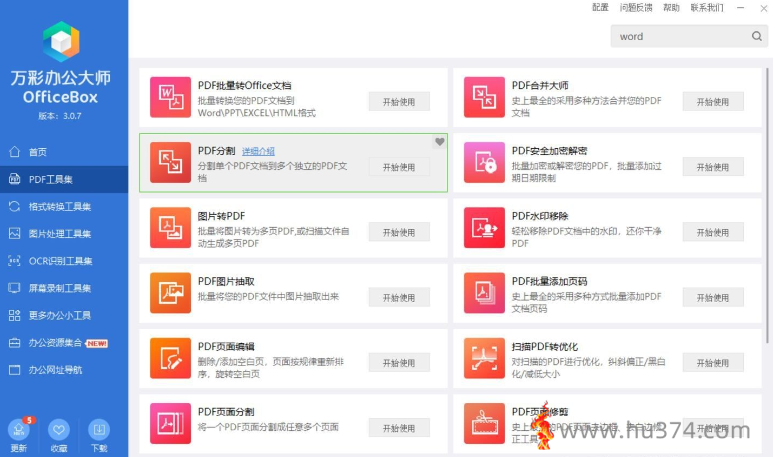Click the 扫描PDF转优化 scanner icon

pos(484,358)
